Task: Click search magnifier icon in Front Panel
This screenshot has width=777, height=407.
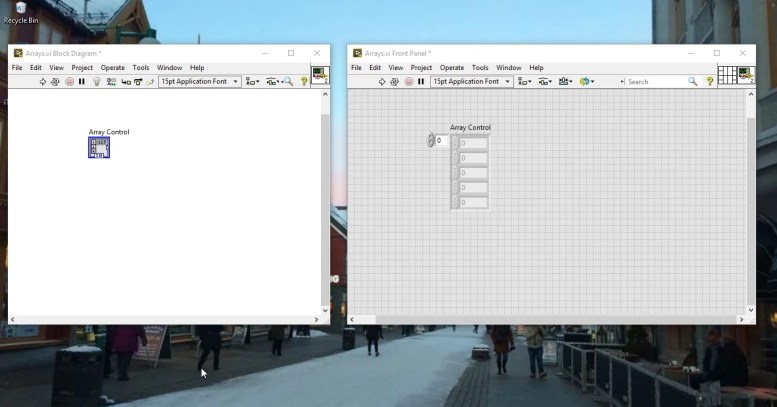Action: pyautogui.click(x=692, y=82)
